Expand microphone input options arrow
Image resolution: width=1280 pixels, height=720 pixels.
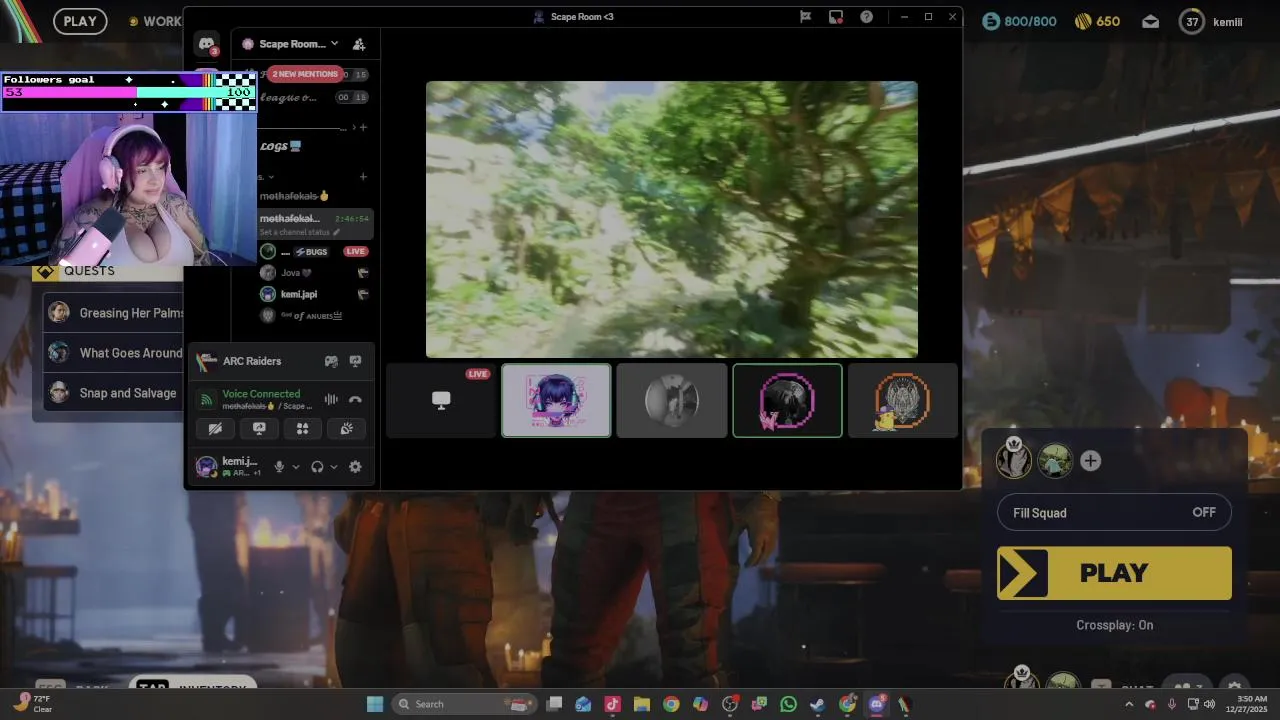coord(296,467)
